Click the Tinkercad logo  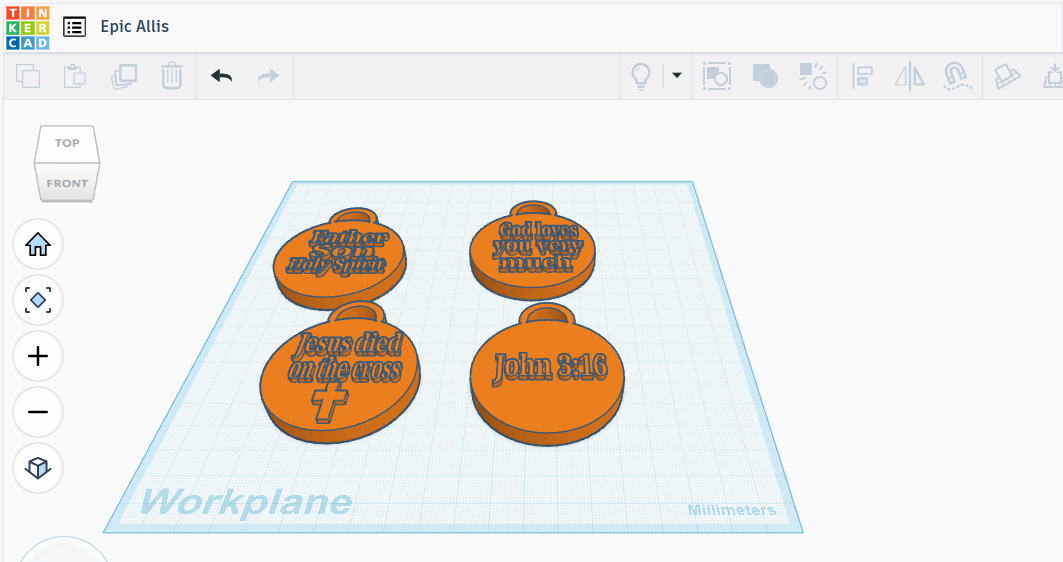28,28
